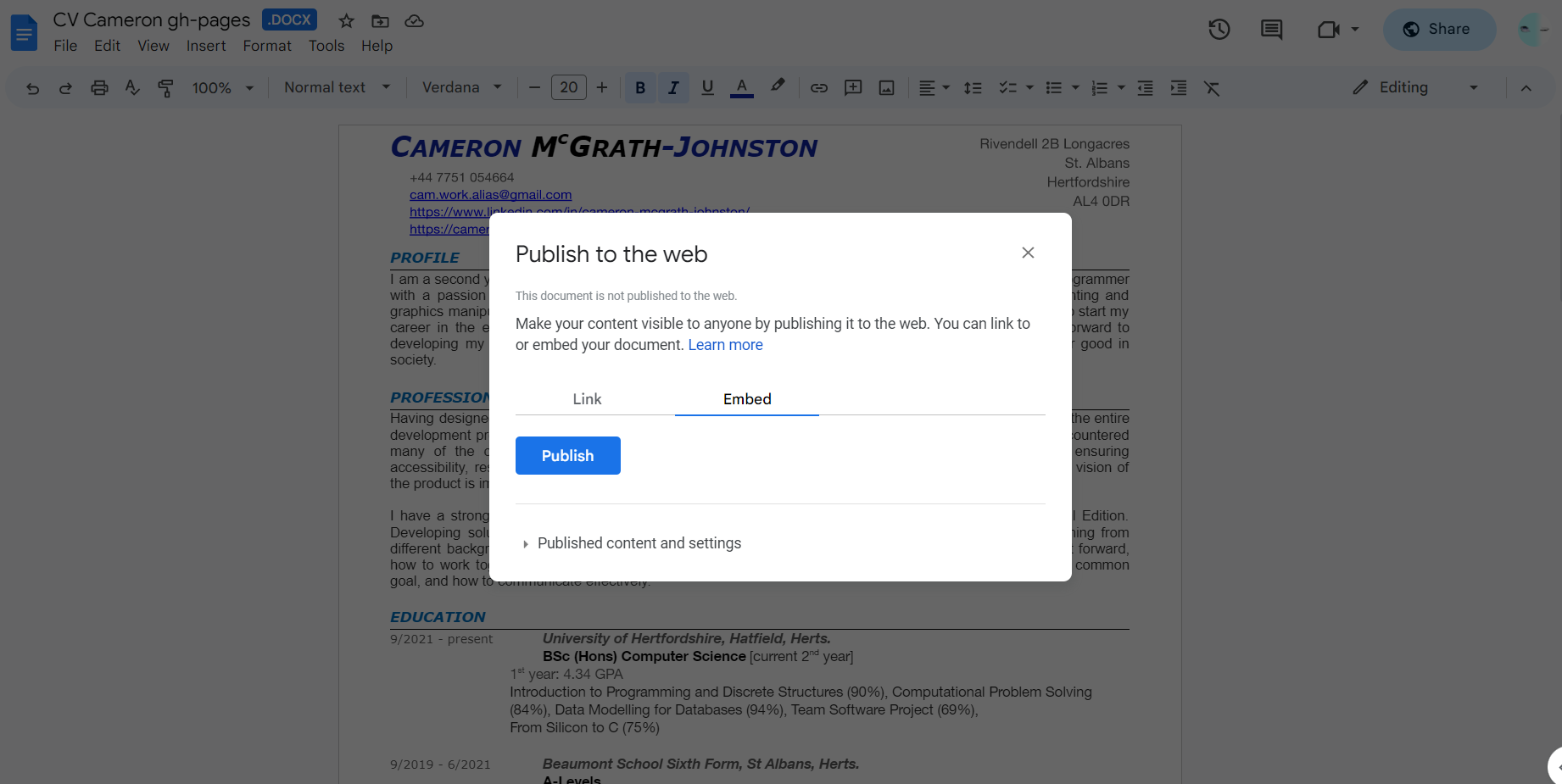Open the text alignment dropdown
The width and height of the screenshot is (1562, 784).
[x=934, y=88]
